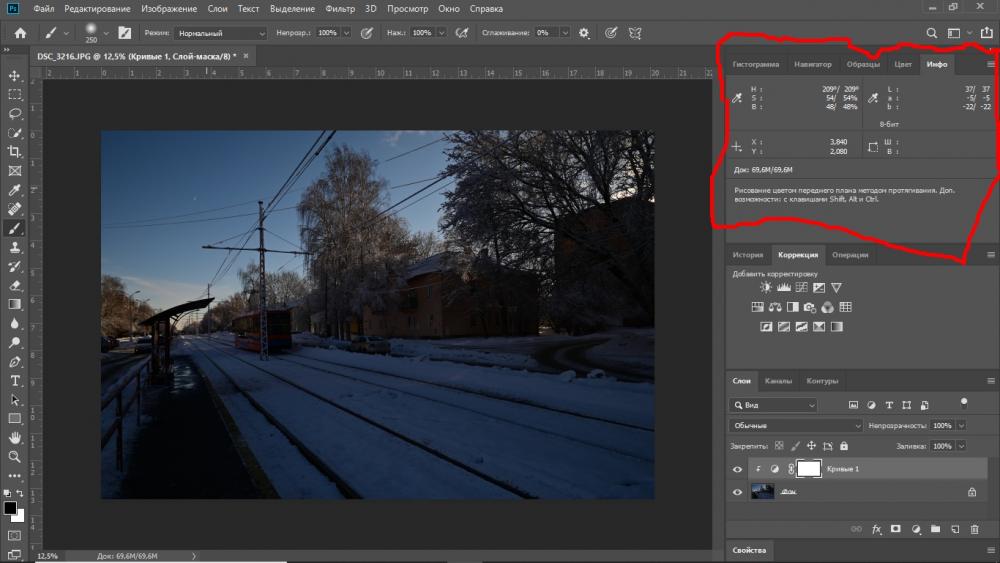Select the Eyedropper tool in left toolbar
Image resolution: width=1000 pixels, height=563 pixels.
tap(14, 190)
